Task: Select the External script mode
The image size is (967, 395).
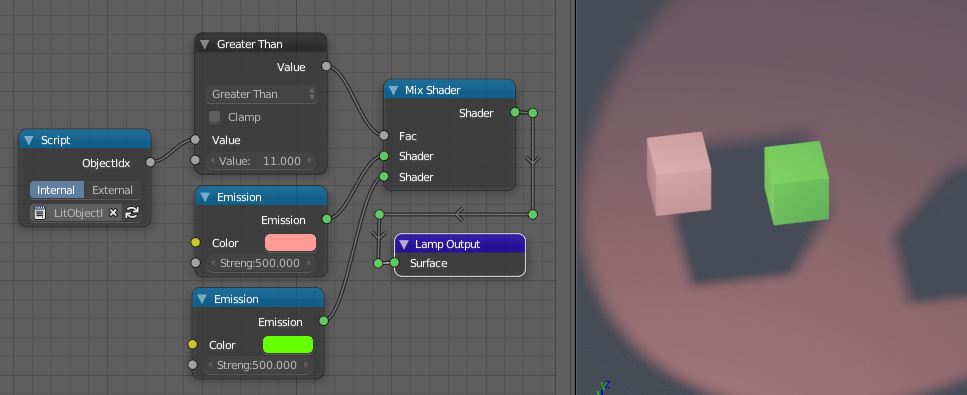Action: pos(112,190)
